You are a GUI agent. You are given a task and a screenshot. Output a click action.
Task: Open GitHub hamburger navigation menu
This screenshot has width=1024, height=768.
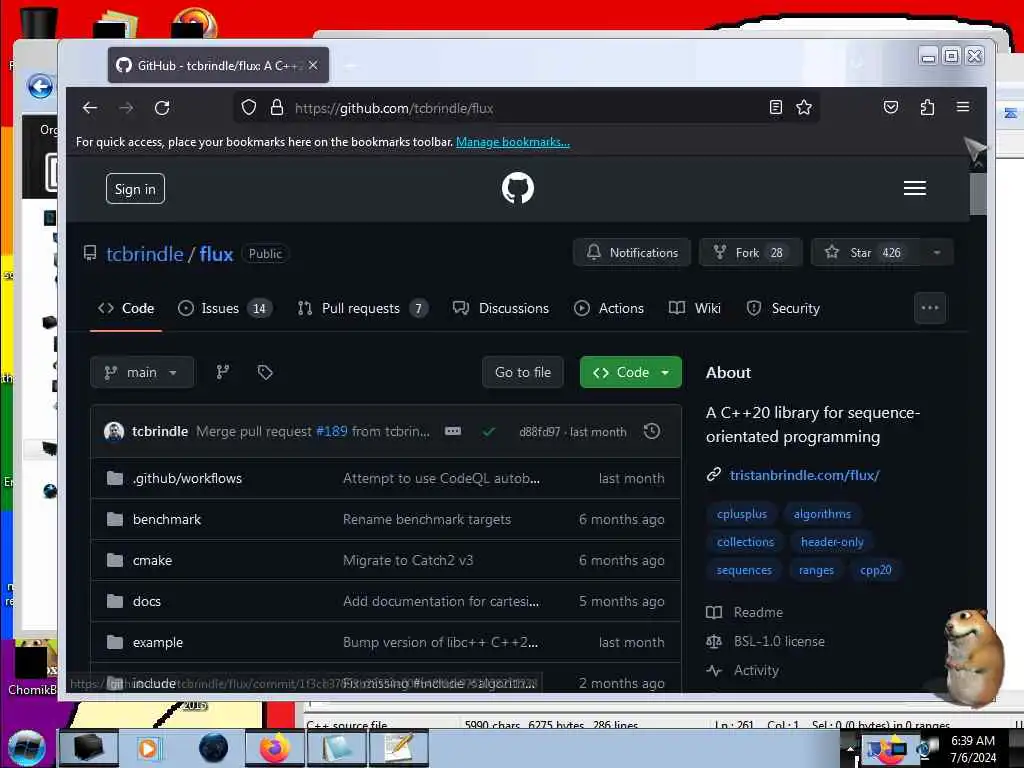tap(914, 188)
